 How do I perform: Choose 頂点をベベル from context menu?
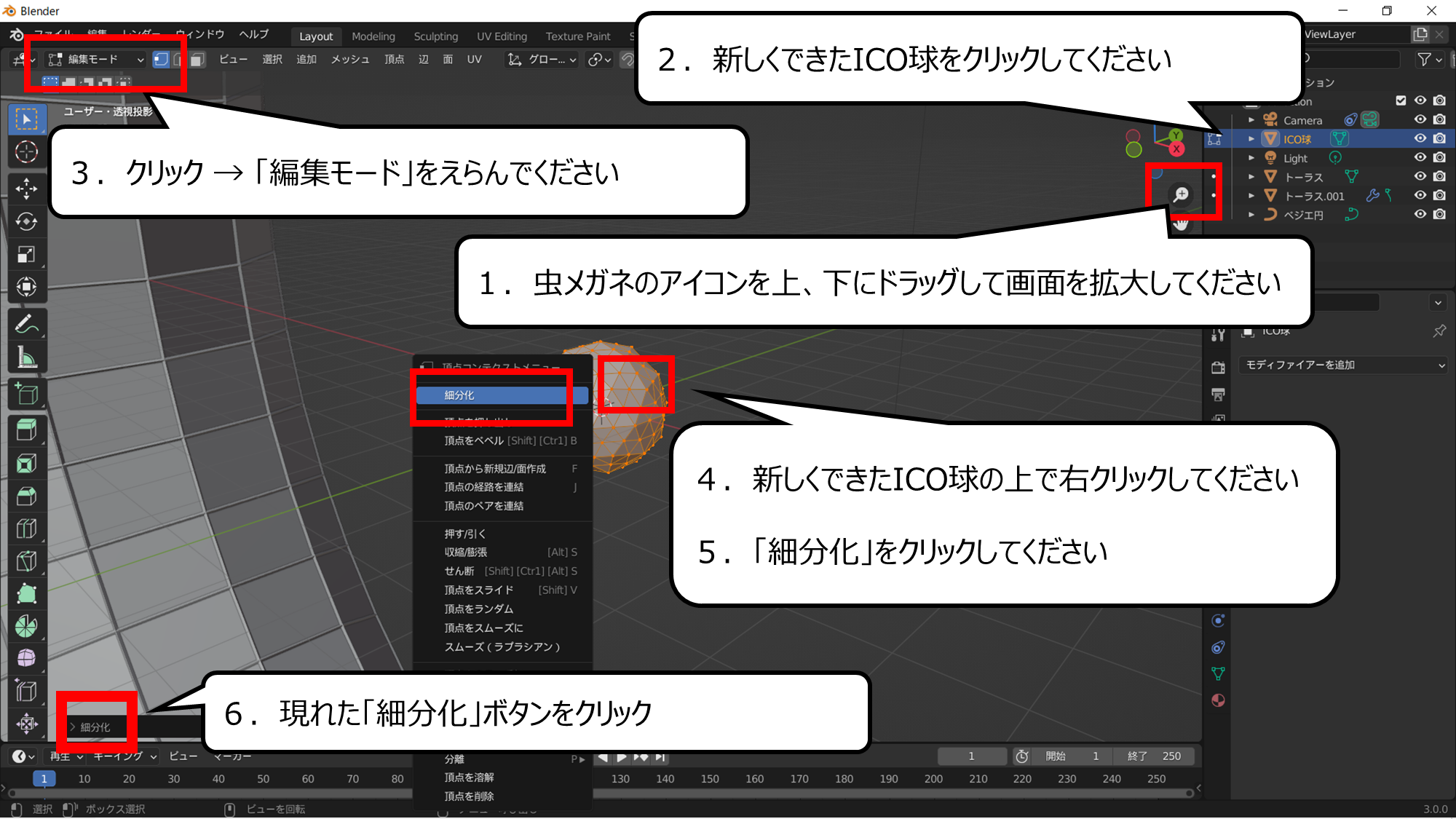(x=502, y=440)
